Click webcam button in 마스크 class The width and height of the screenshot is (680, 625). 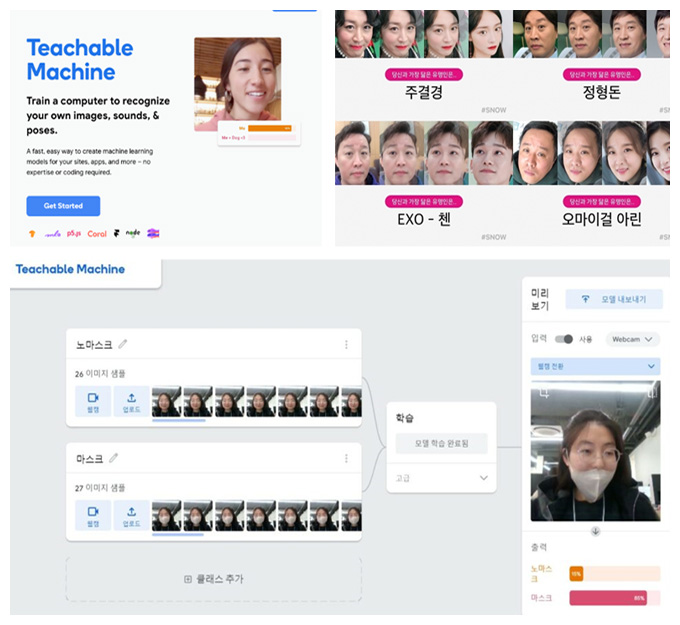[93, 515]
